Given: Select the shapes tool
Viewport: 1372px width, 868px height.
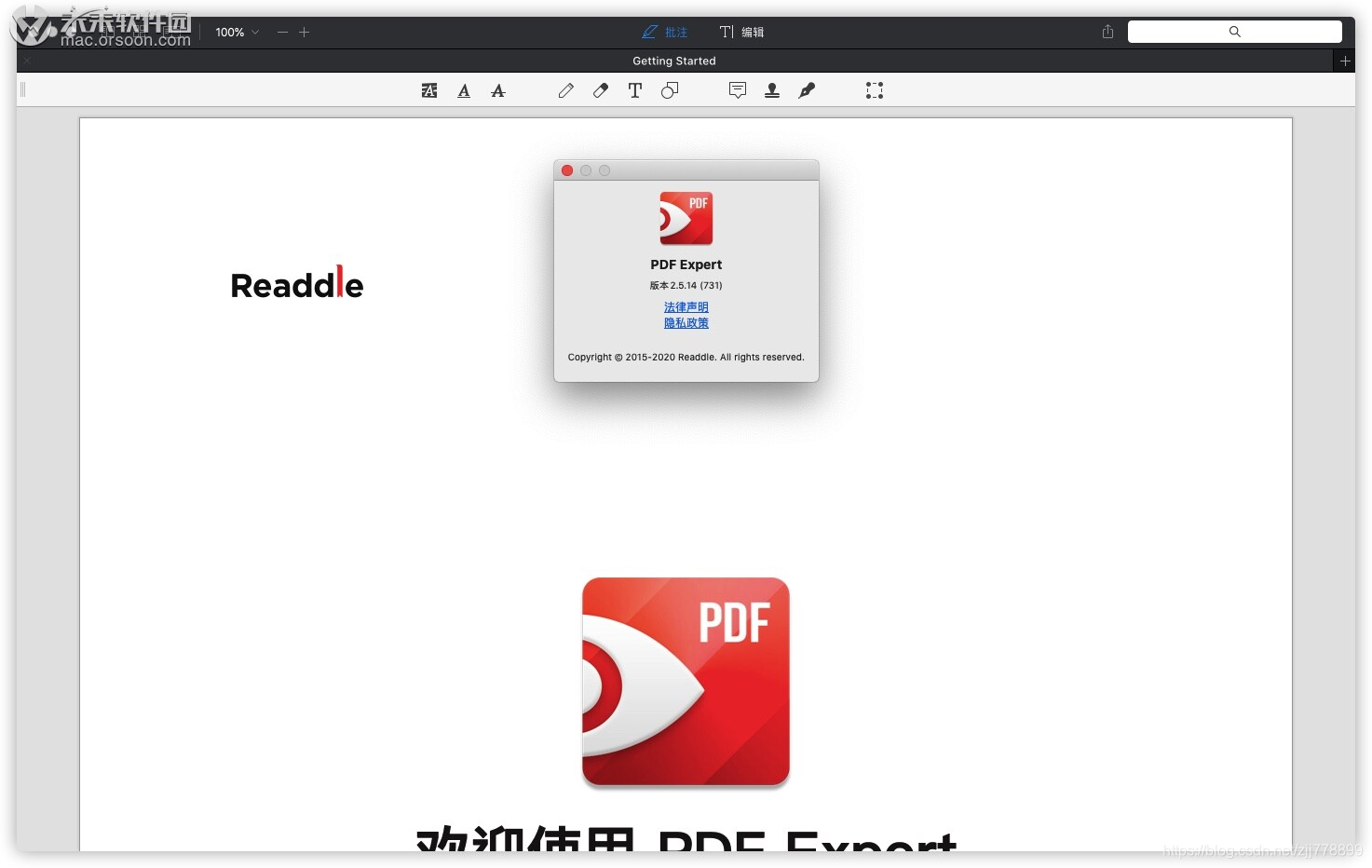Looking at the screenshot, I should [670, 90].
